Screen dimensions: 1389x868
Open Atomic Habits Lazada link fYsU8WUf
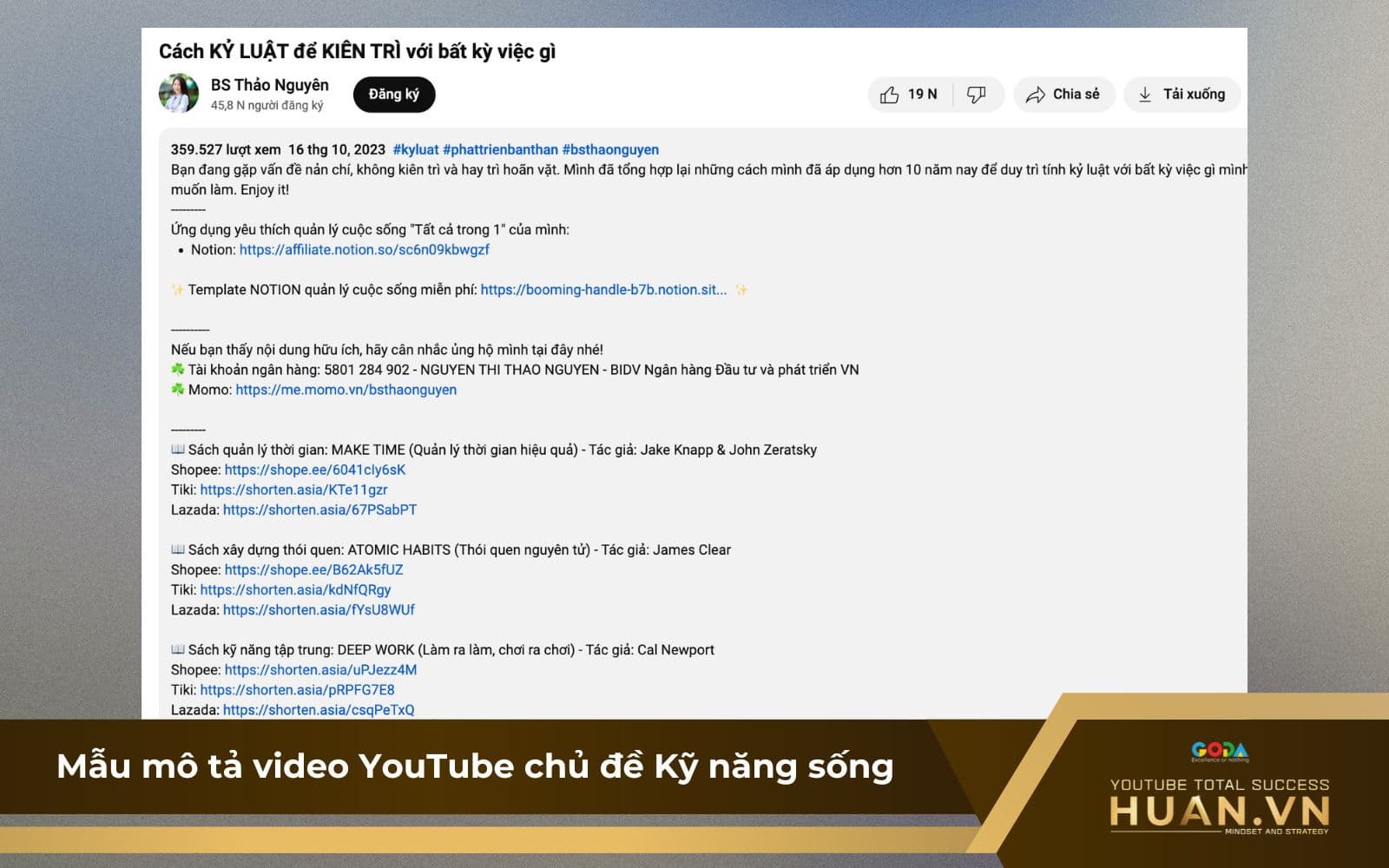click(x=319, y=609)
